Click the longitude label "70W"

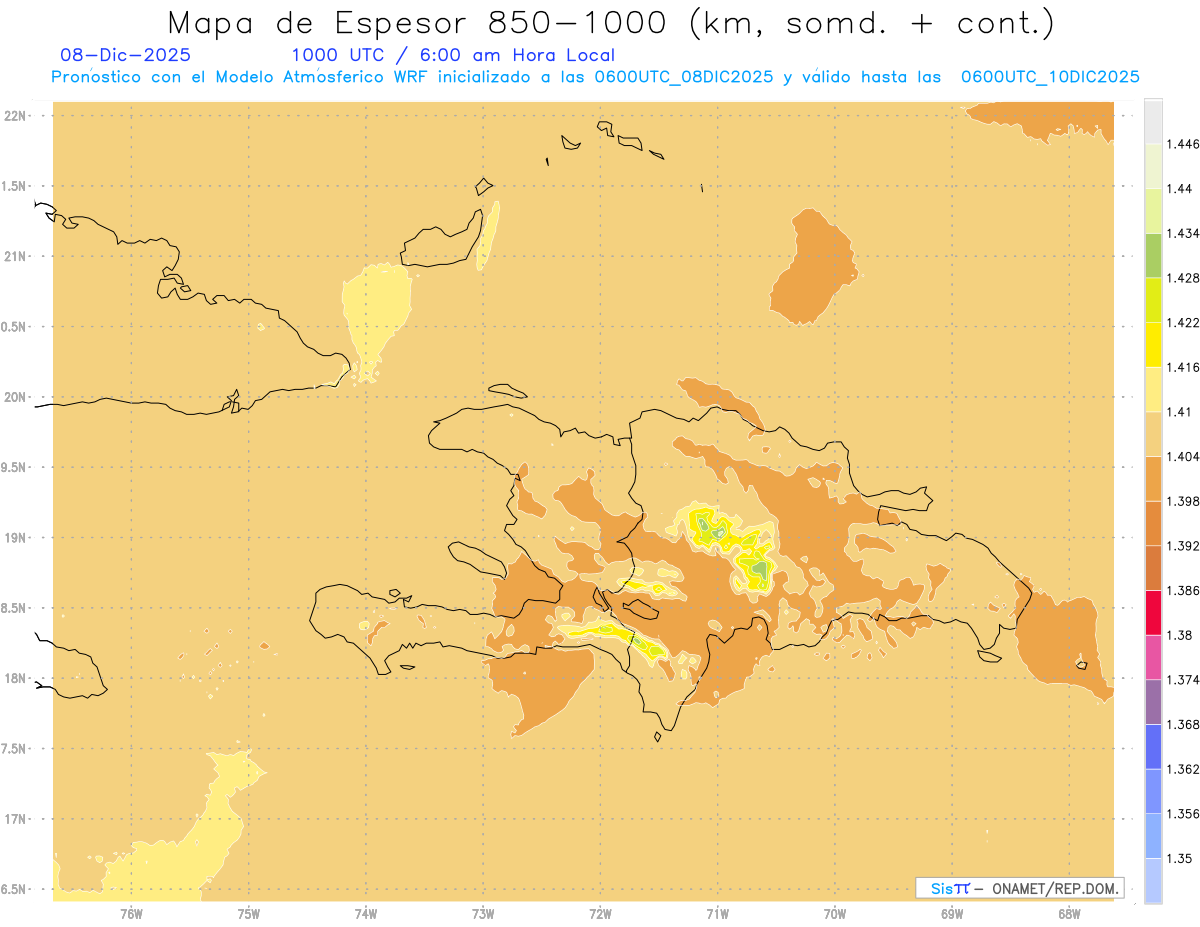[x=835, y=913]
